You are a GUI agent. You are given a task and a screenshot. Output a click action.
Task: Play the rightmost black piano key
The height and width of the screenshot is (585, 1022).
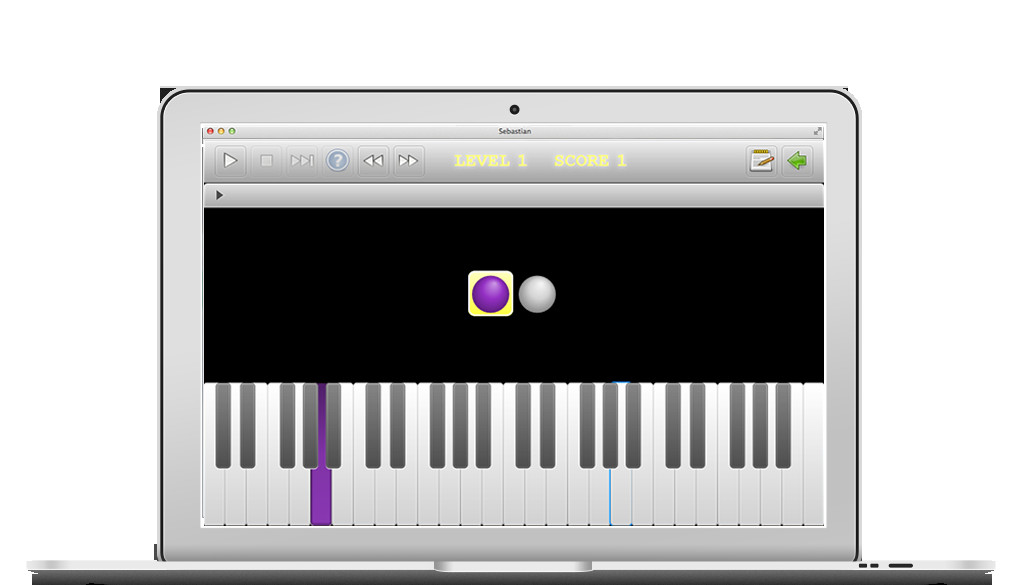point(783,425)
